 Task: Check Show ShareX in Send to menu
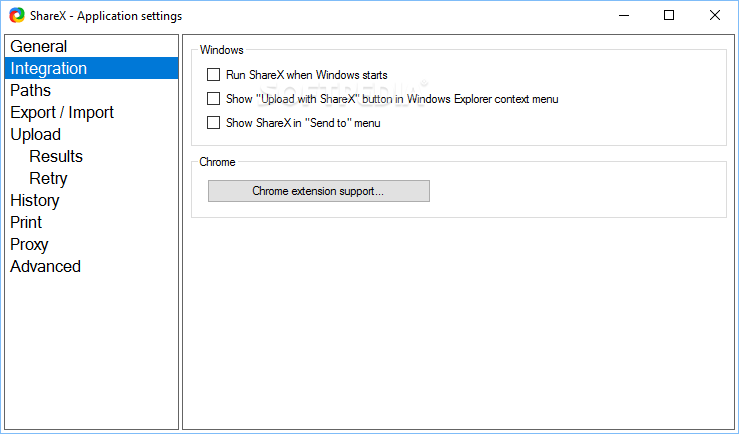(x=213, y=123)
